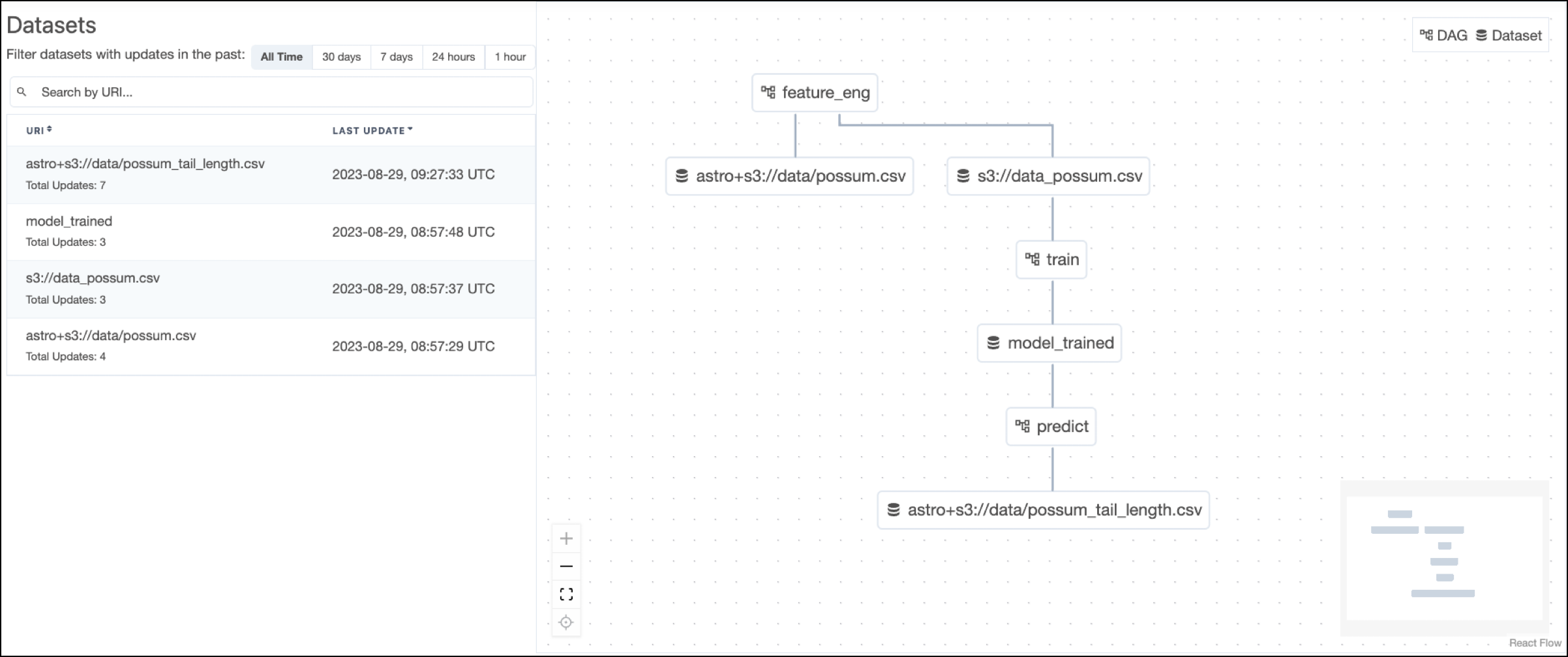Select the predict node in the graph
Image resolution: width=1568 pixels, height=657 pixels.
(1051, 426)
